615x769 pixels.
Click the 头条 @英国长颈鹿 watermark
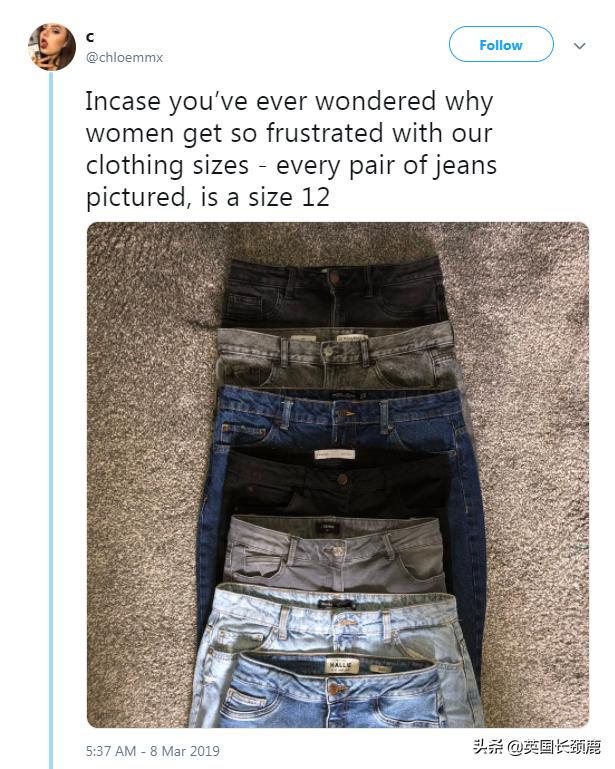click(537, 746)
